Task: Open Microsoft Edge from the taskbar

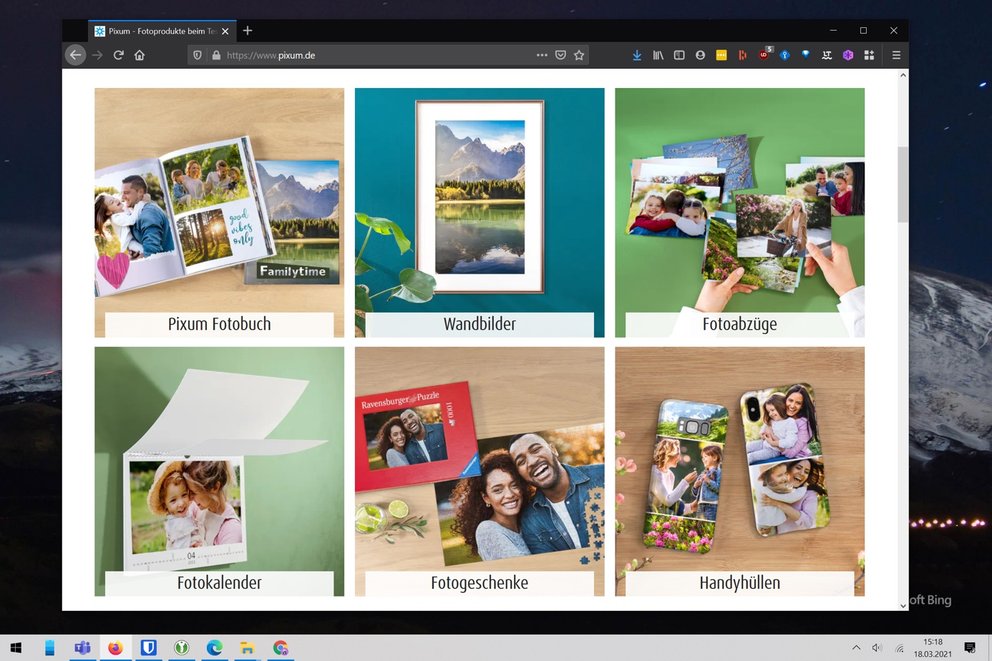Action: coord(214,648)
